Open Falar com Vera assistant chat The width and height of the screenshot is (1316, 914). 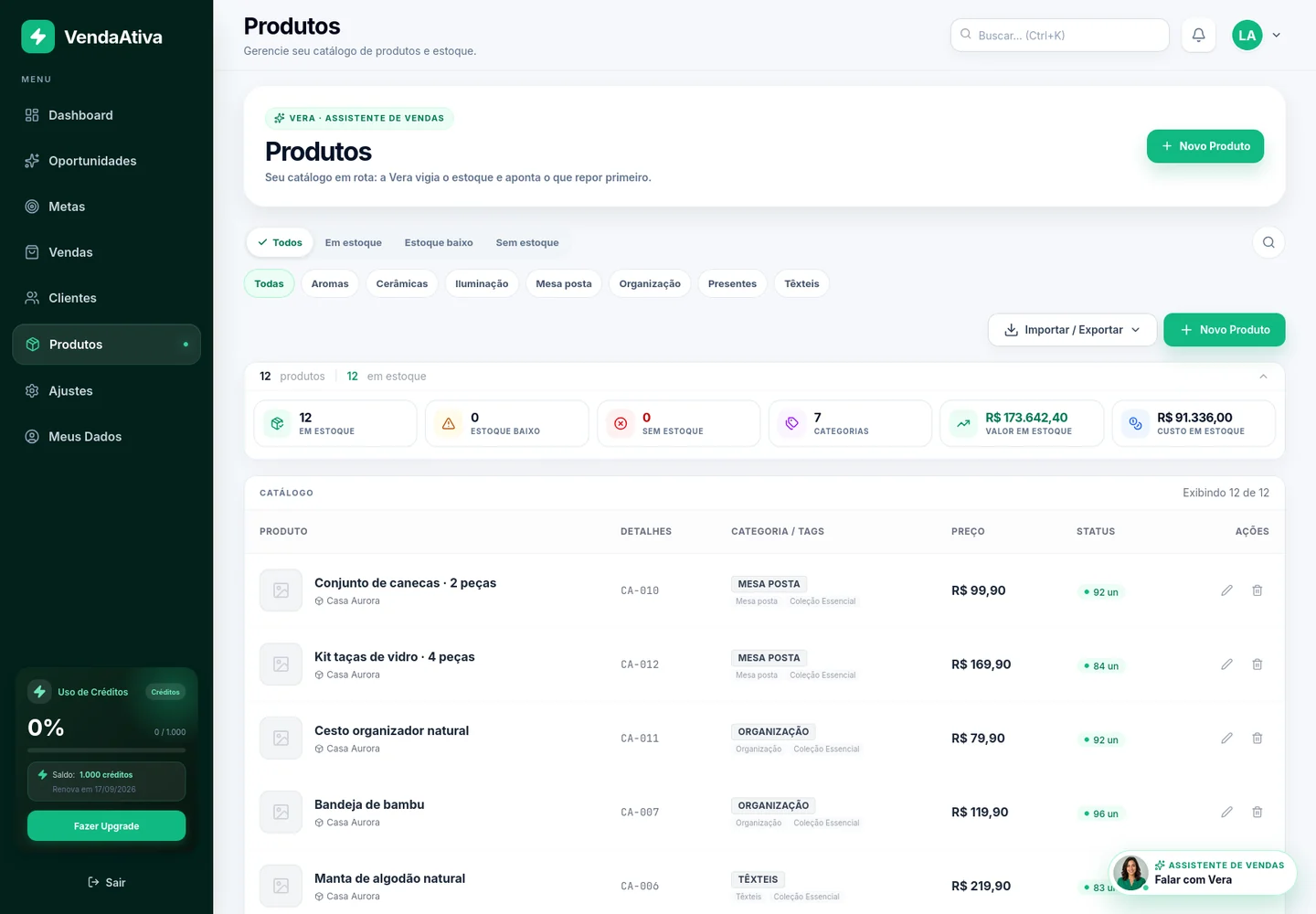[x=1203, y=873]
